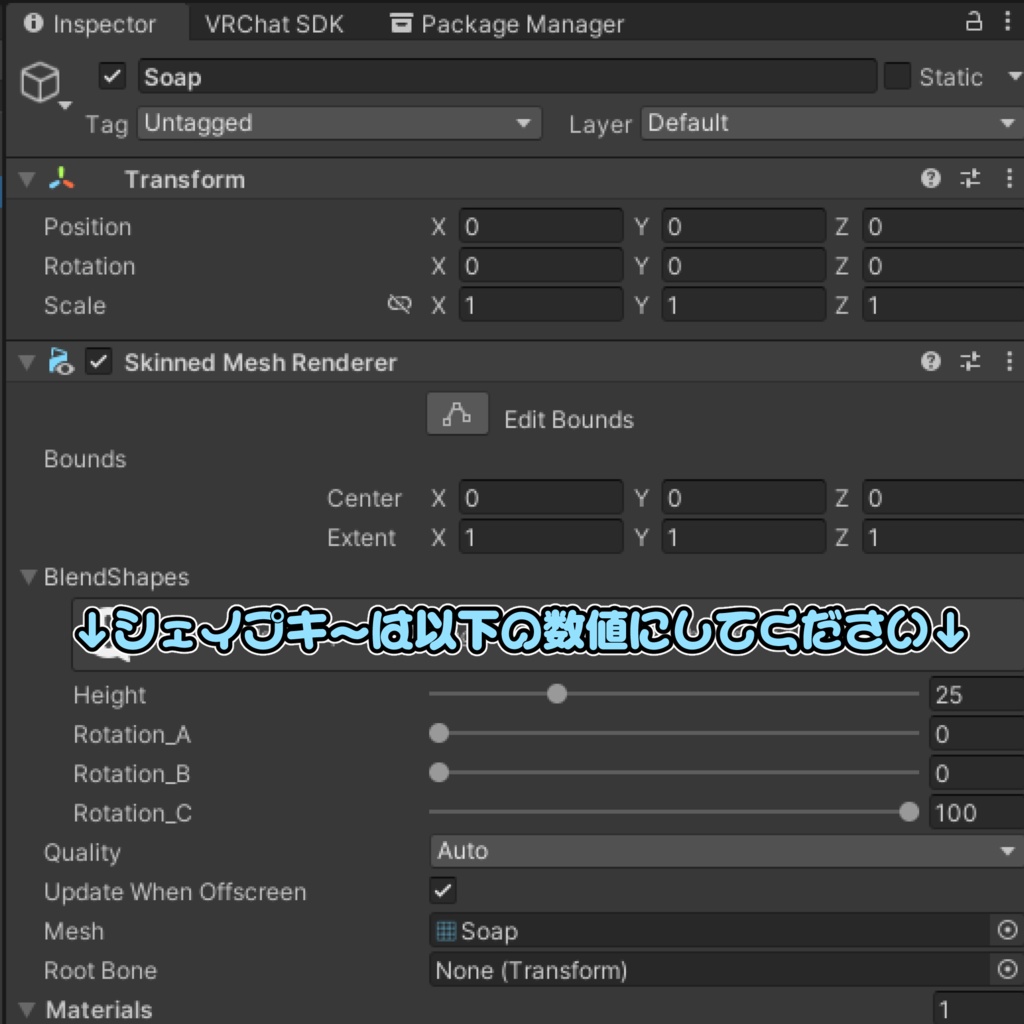
Task: Open Transform component options menu
Action: pyautogui.click(x=1009, y=178)
